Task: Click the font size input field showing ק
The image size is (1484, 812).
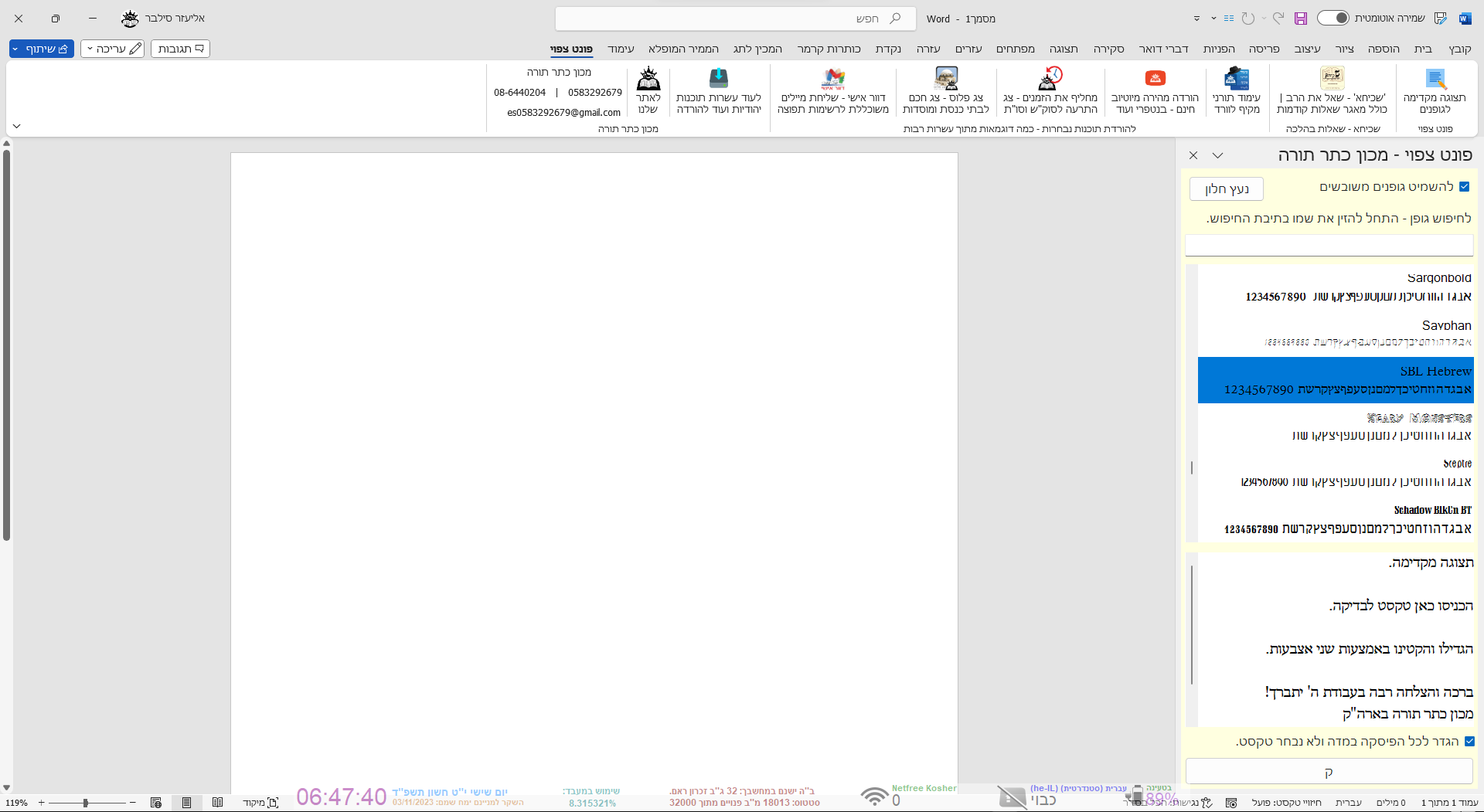Action: [x=1329, y=771]
